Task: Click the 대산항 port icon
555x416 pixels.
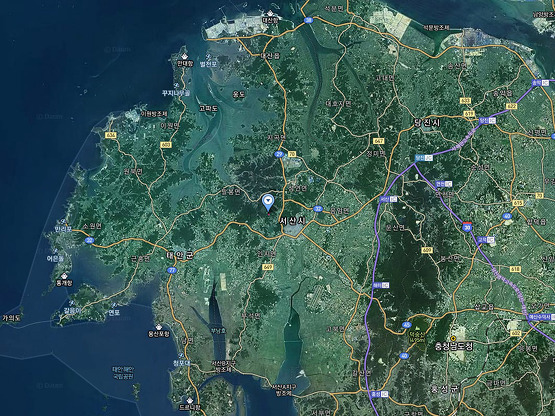Action: (271, 13)
